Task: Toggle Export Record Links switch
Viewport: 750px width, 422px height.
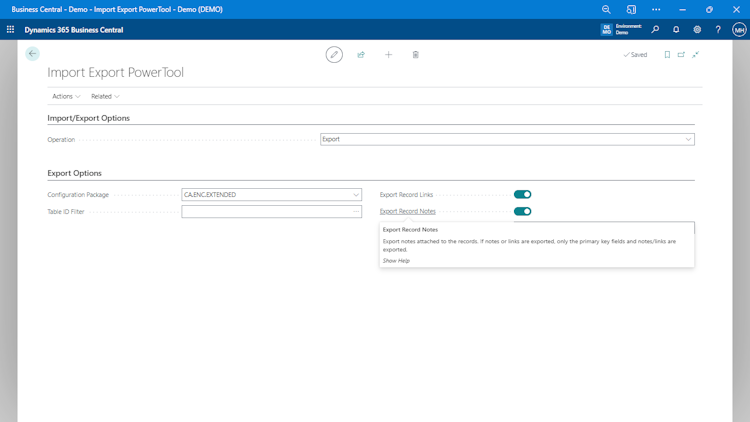Action: 522,194
